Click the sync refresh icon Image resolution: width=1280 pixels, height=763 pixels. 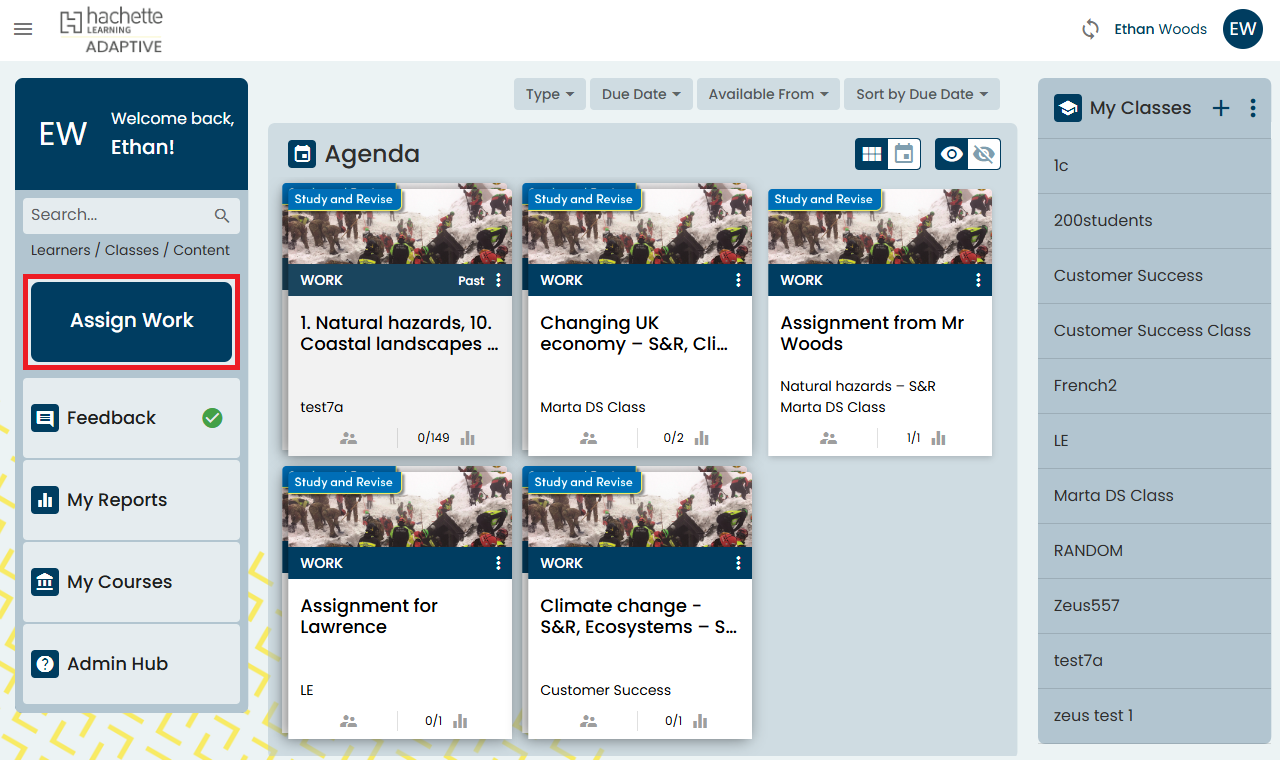(1090, 29)
